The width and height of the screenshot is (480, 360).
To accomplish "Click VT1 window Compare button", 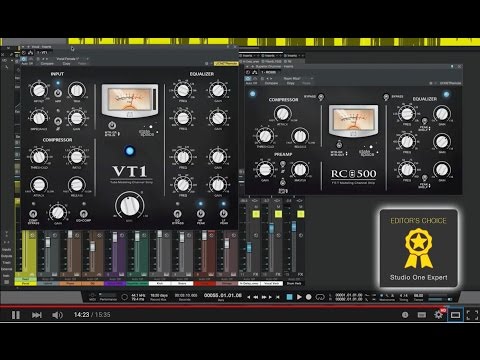I will 47,63.
